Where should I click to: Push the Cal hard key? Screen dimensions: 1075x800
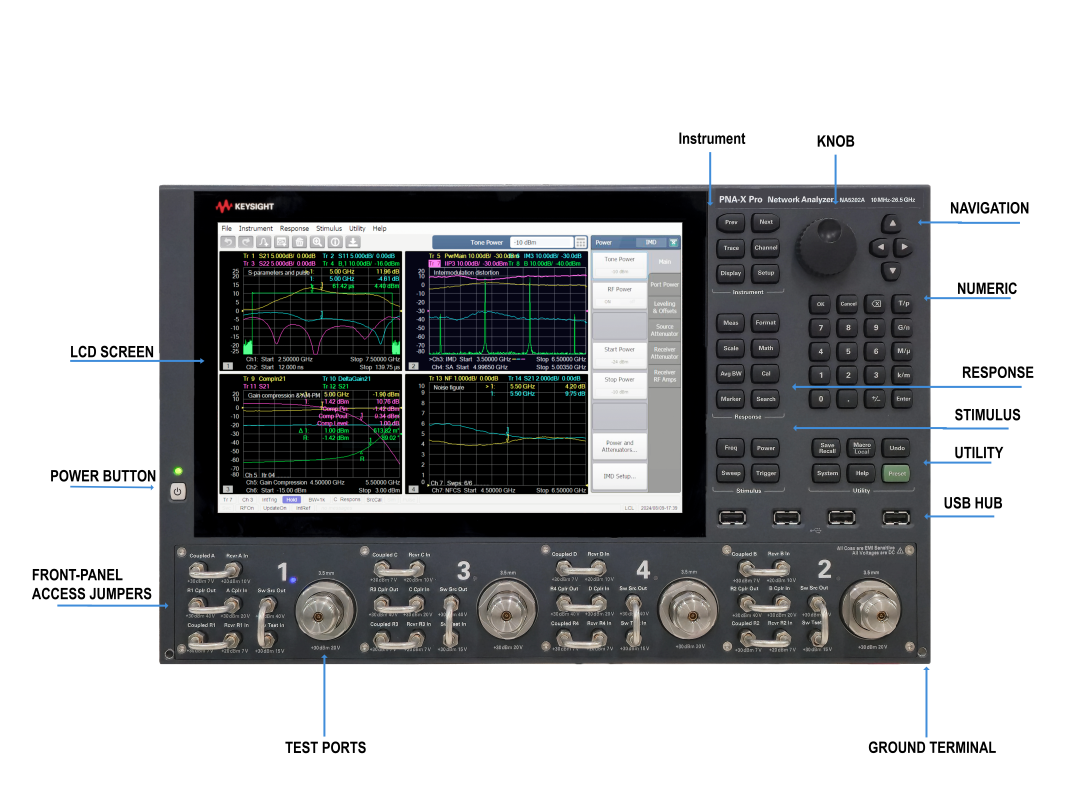pos(766,374)
